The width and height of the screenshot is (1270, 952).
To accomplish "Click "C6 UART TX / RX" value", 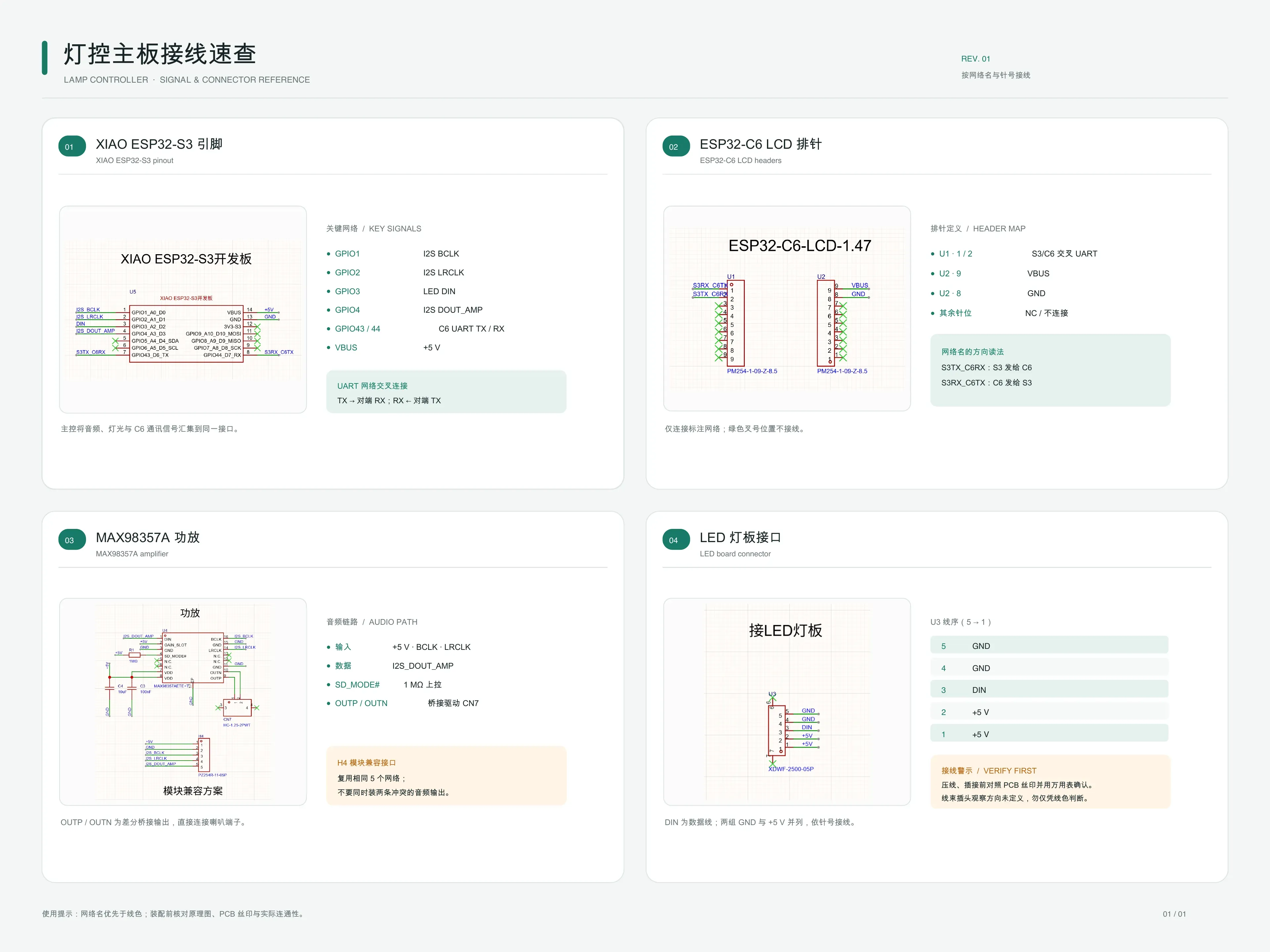I will click(x=471, y=329).
